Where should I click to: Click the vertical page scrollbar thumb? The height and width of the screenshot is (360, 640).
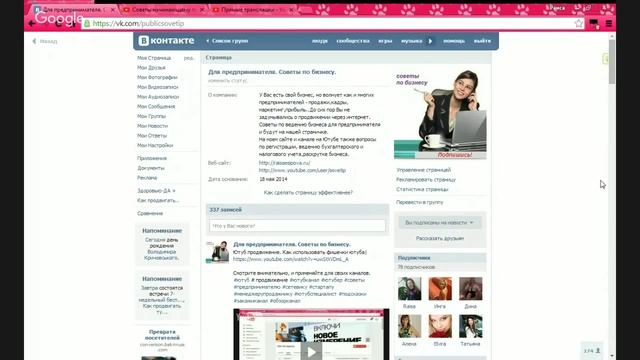point(611,62)
